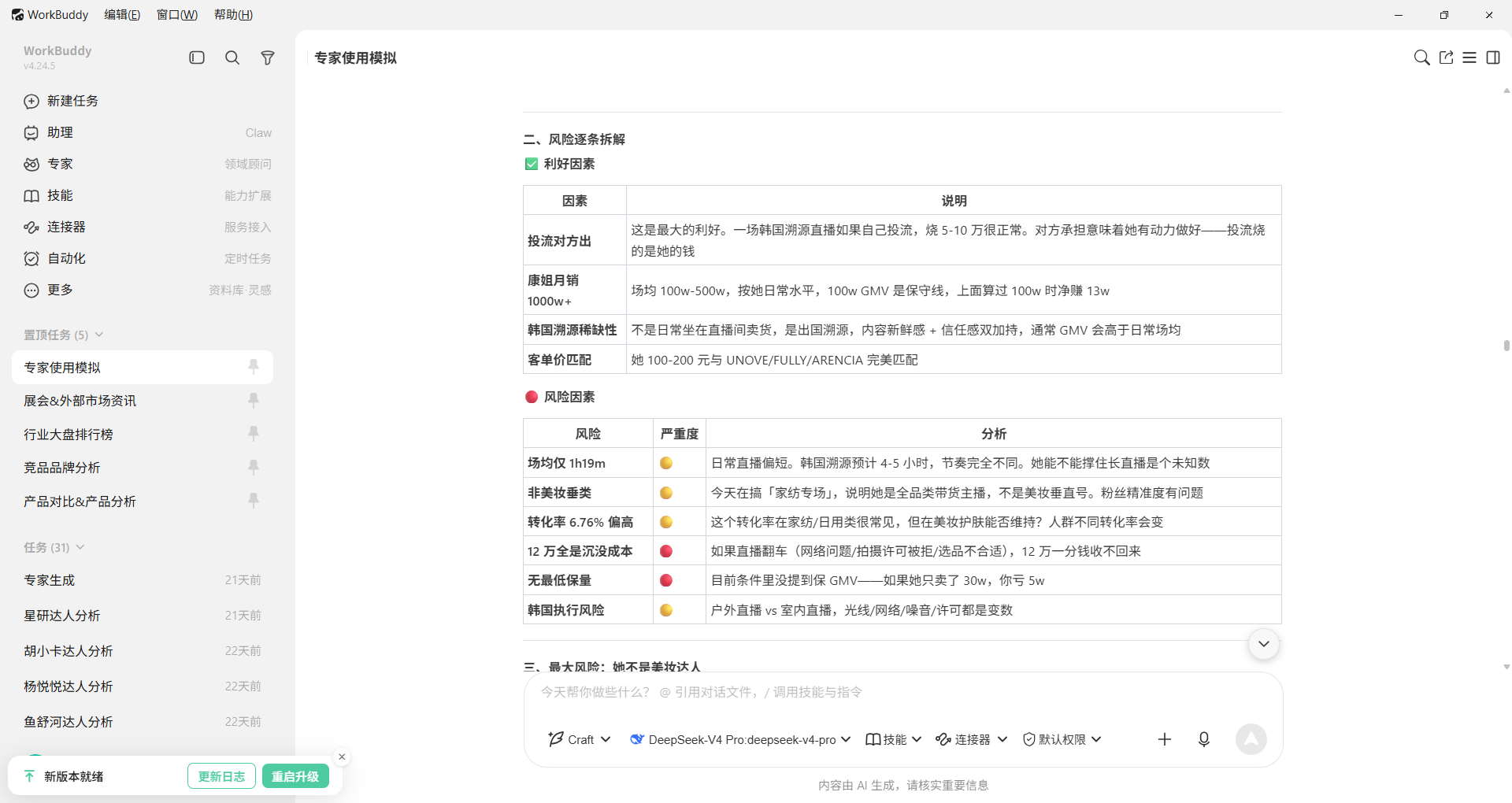Click the 客单价匹配 table cell
Screen dimensions: 1512x803
pos(575,360)
